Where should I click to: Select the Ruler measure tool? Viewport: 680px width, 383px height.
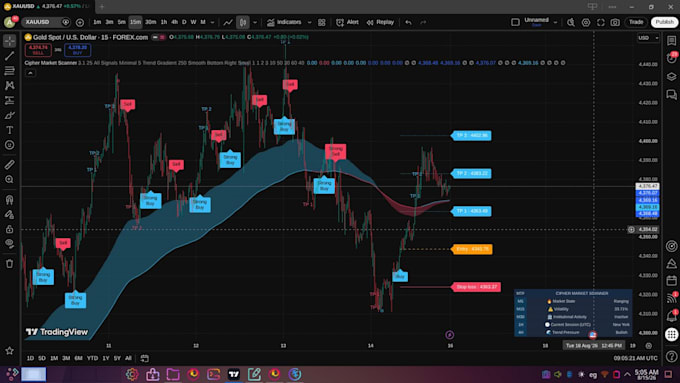click(9, 164)
